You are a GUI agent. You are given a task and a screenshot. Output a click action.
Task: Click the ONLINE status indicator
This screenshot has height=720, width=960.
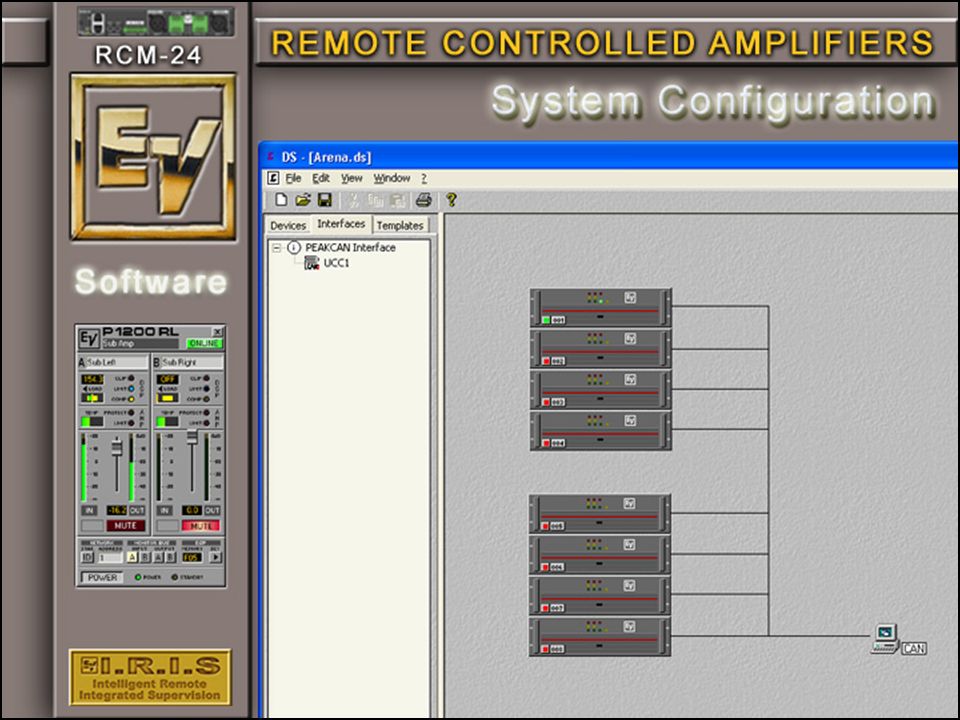click(x=204, y=343)
